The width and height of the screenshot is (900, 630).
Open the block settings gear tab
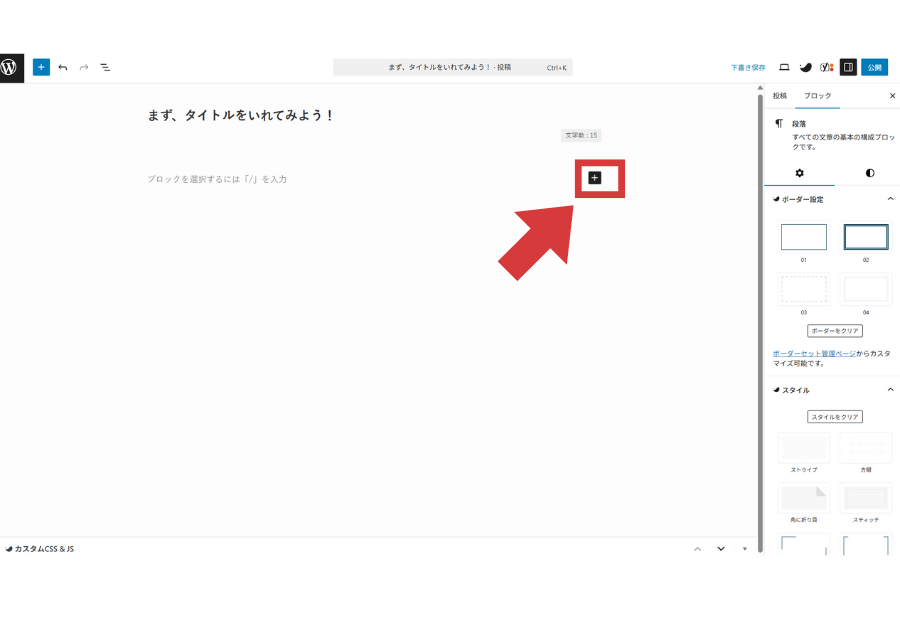798,172
